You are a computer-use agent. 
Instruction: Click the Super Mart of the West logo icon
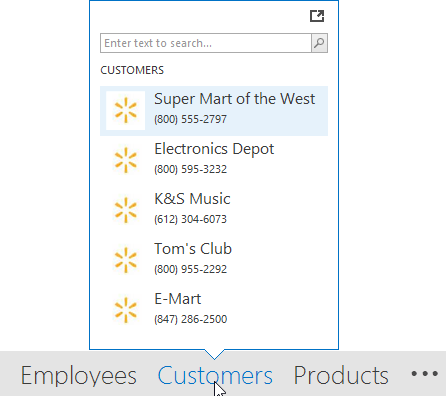(x=126, y=110)
